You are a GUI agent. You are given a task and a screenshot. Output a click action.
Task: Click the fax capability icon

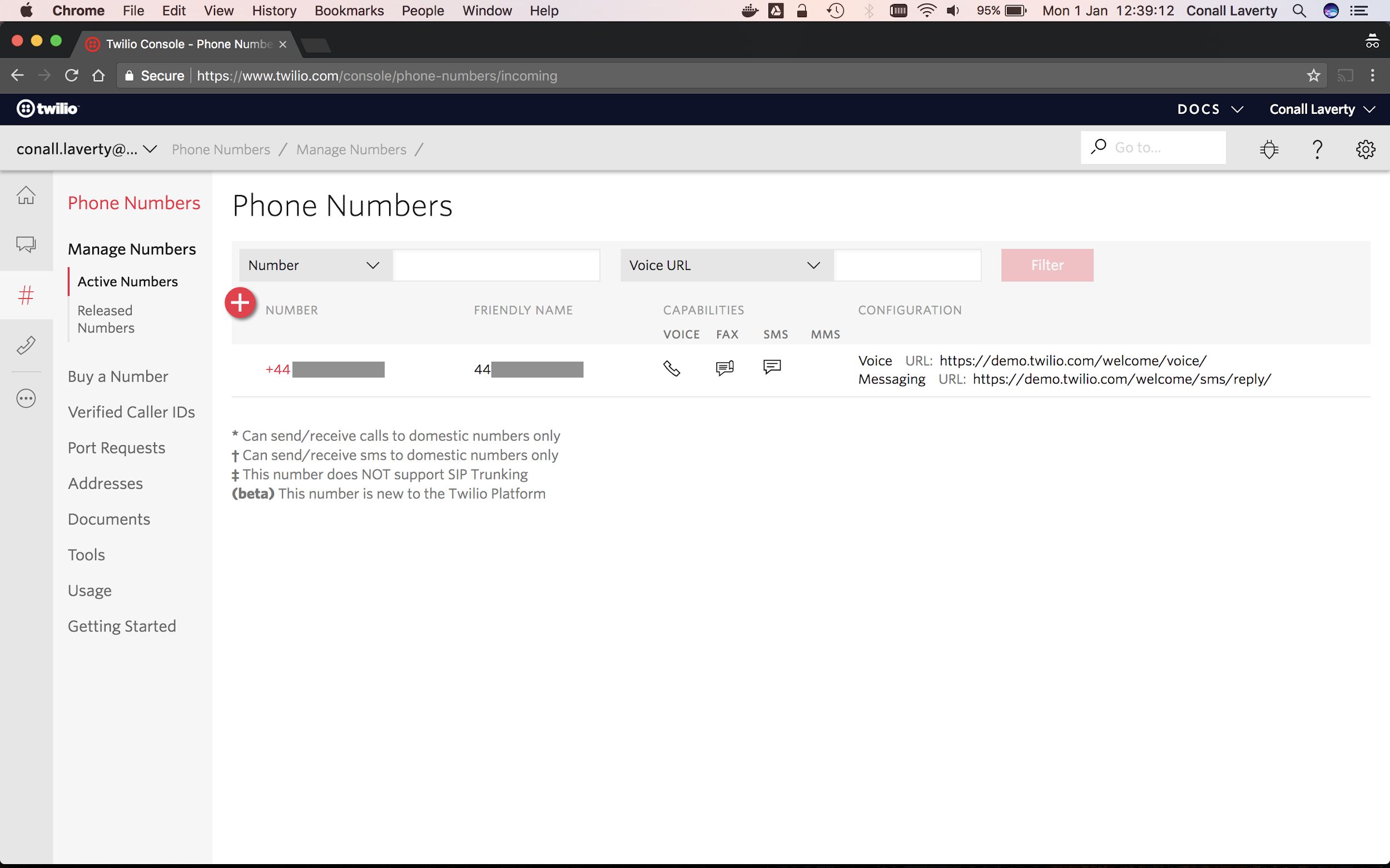725,367
